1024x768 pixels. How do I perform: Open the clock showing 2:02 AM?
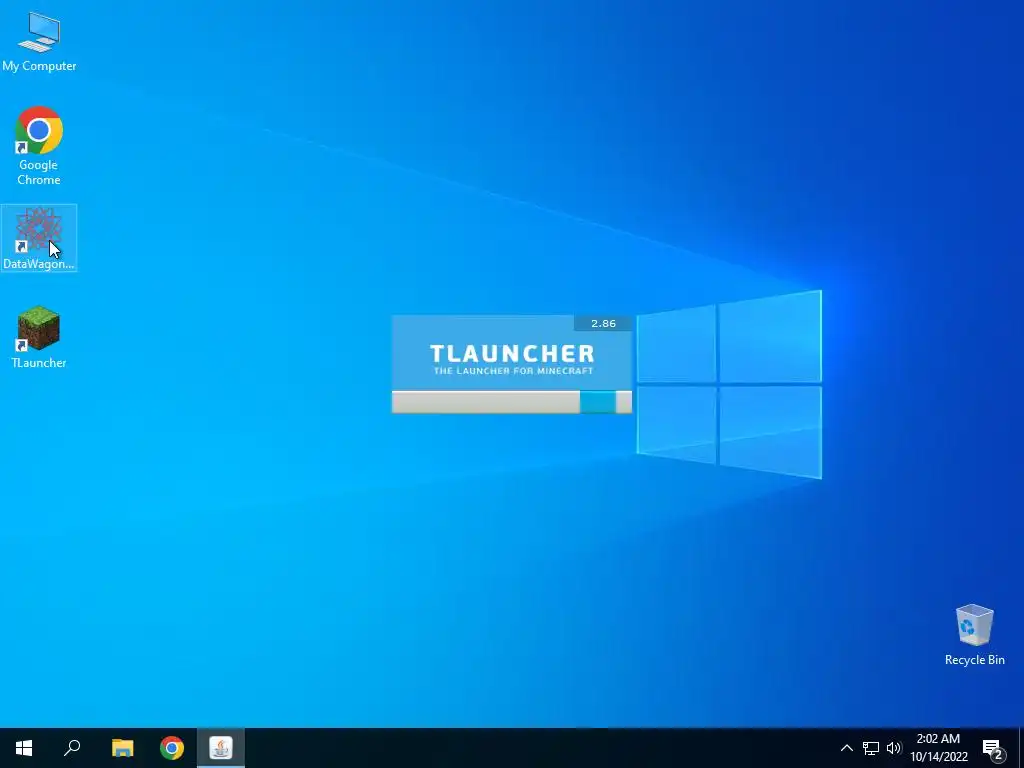click(938, 748)
